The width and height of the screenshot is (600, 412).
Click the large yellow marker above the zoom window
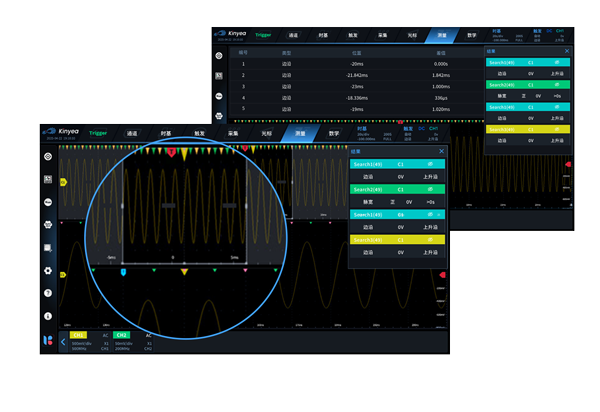[x=184, y=154]
